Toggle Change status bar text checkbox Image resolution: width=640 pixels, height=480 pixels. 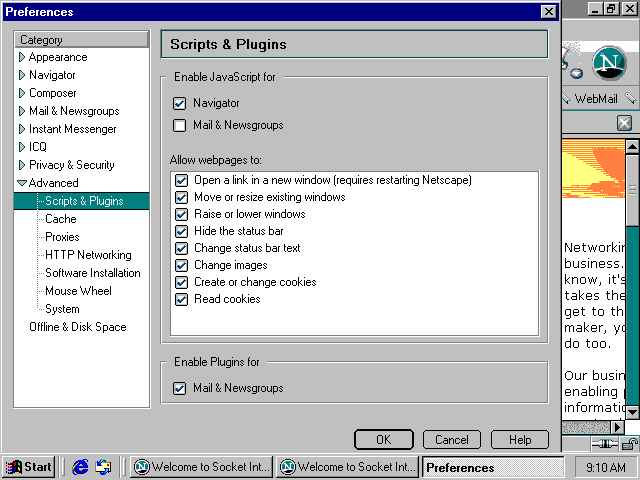[181, 248]
